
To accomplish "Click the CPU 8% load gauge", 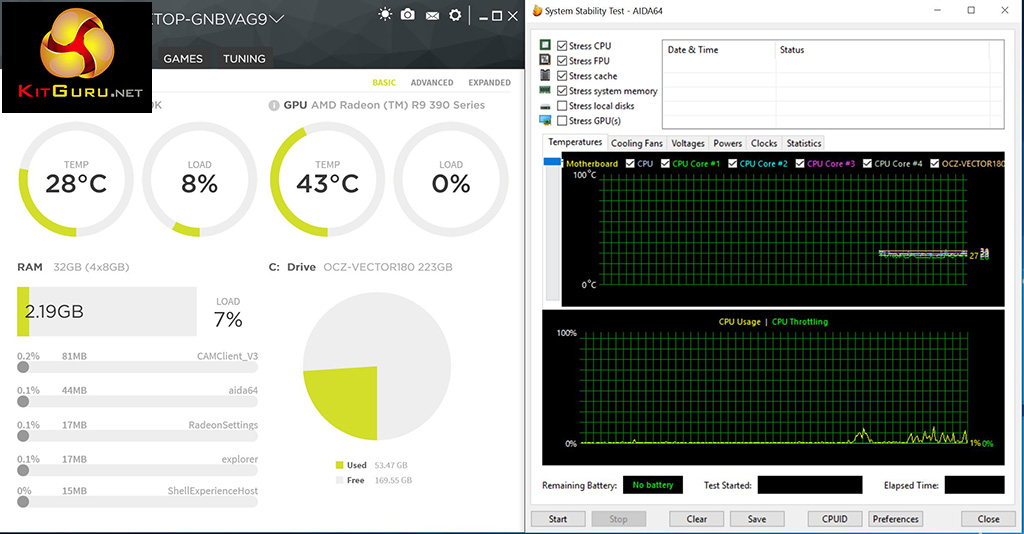I will (199, 179).
